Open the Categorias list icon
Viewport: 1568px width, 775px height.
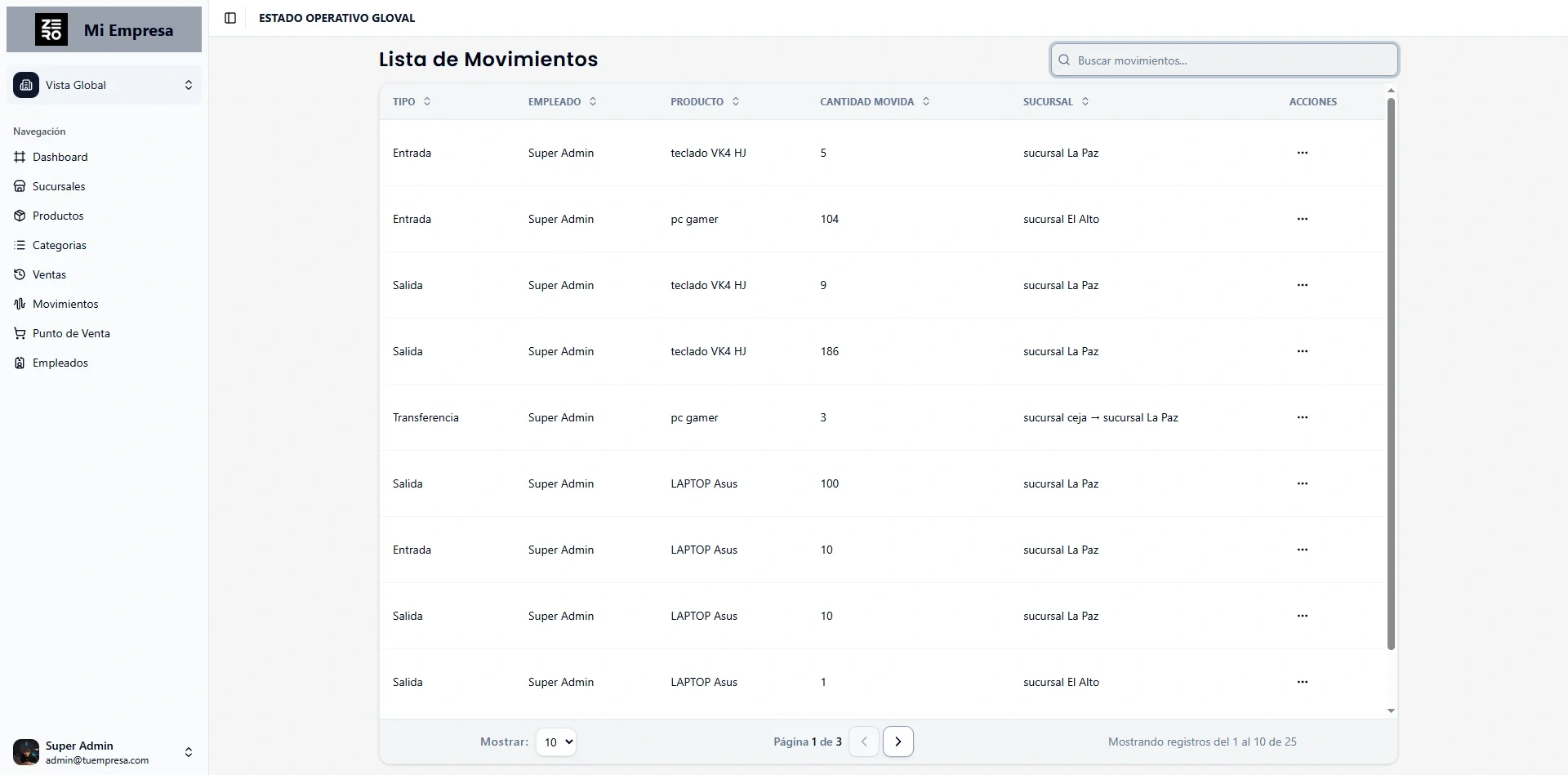tap(20, 244)
